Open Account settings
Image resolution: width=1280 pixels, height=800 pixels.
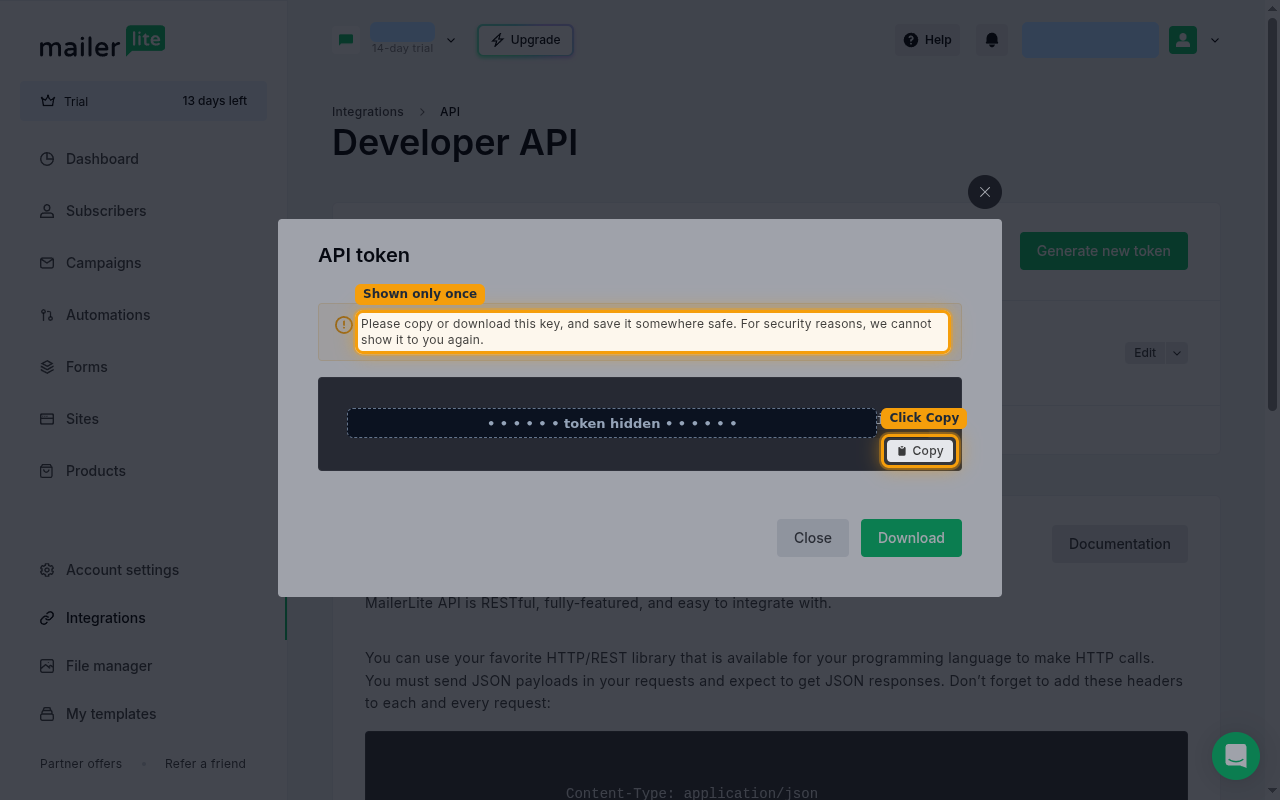(x=122, y=570)
